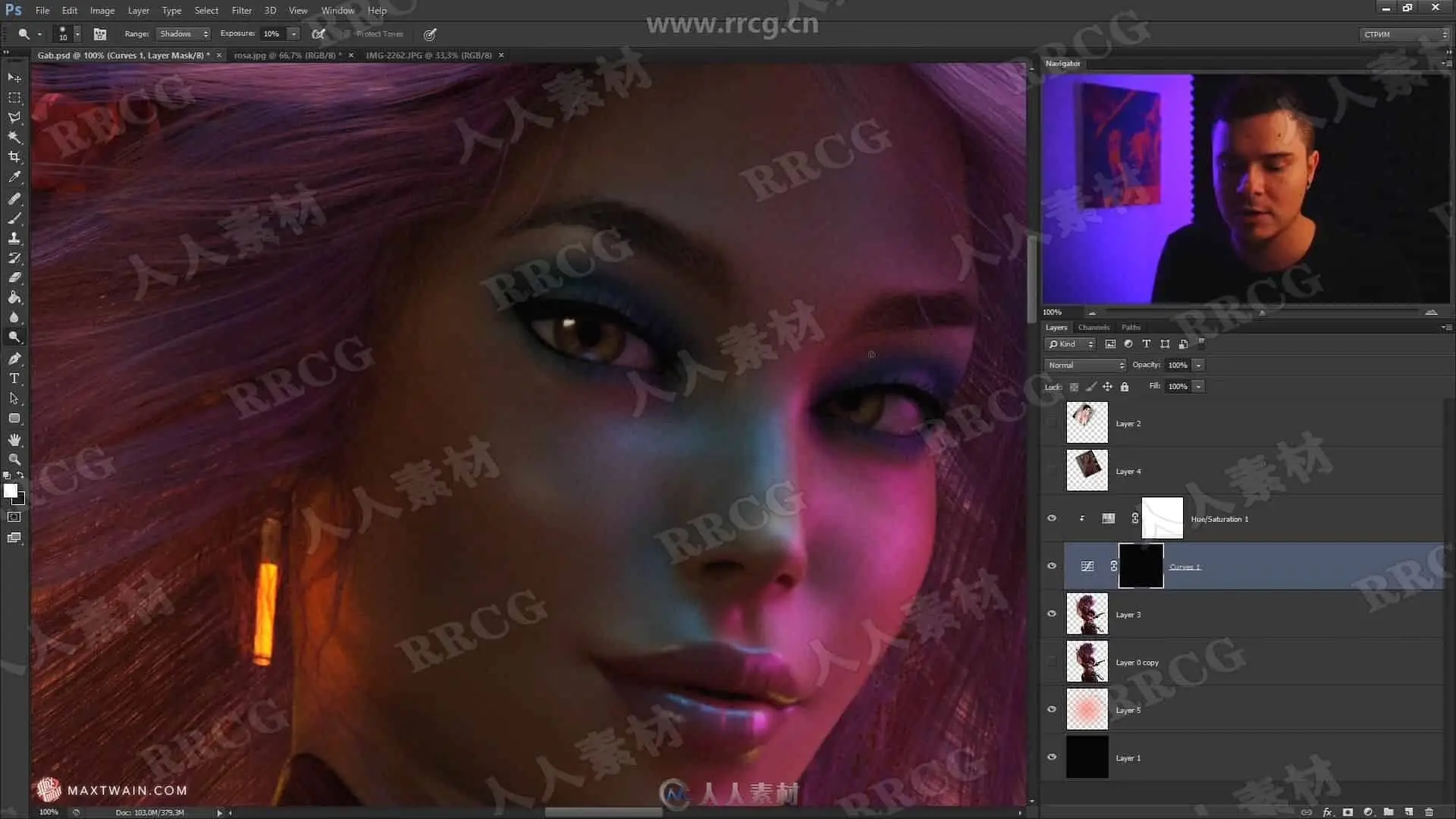Toggle the Quick Mask mode icon

[14, 517]
